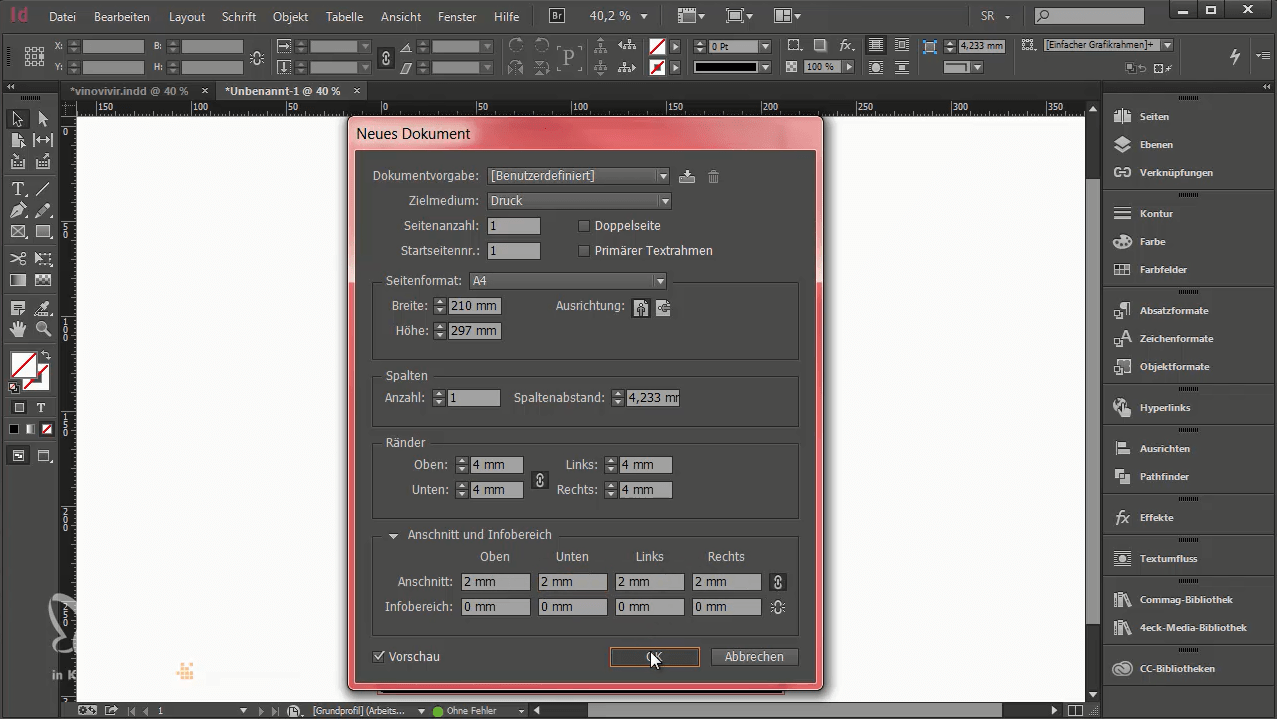Enable the Doppelseite checkbox
Screen dimensions: 1277x719
[585, 226]
